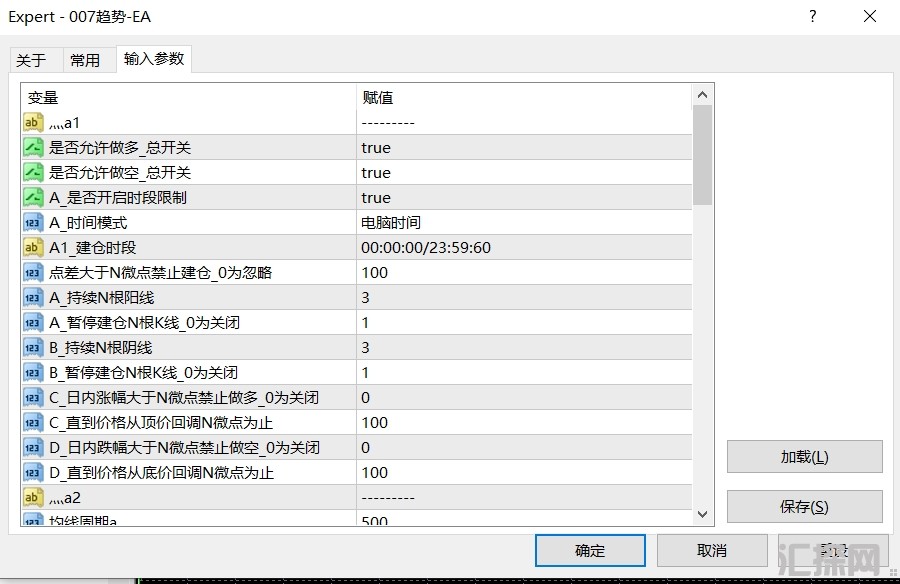Click the integer icon for A_暂停建仓N根K线

pyautogui.click(x=33, y=322)
